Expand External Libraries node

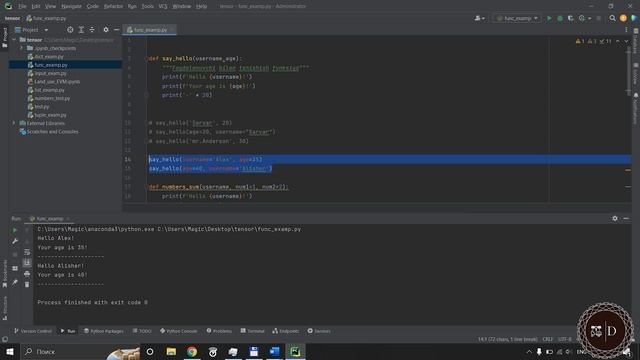tap(14, 123)
